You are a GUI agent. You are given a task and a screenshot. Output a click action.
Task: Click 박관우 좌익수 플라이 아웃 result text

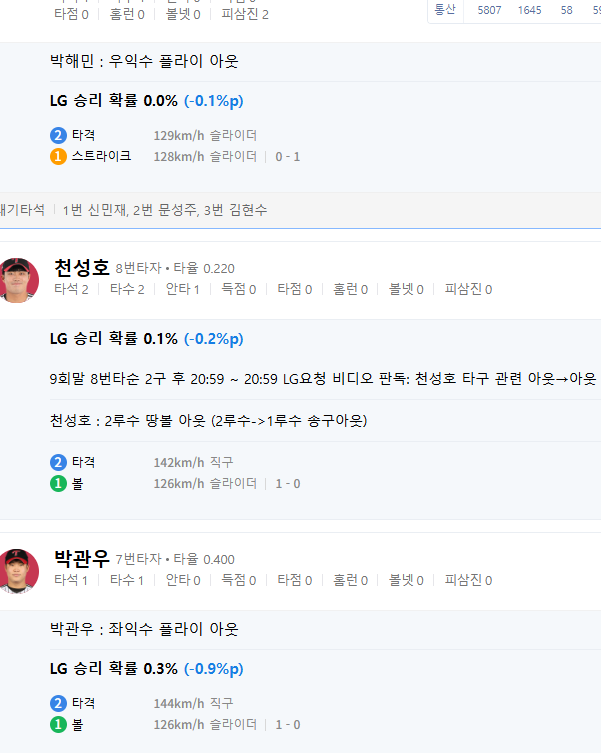(144, 629)
